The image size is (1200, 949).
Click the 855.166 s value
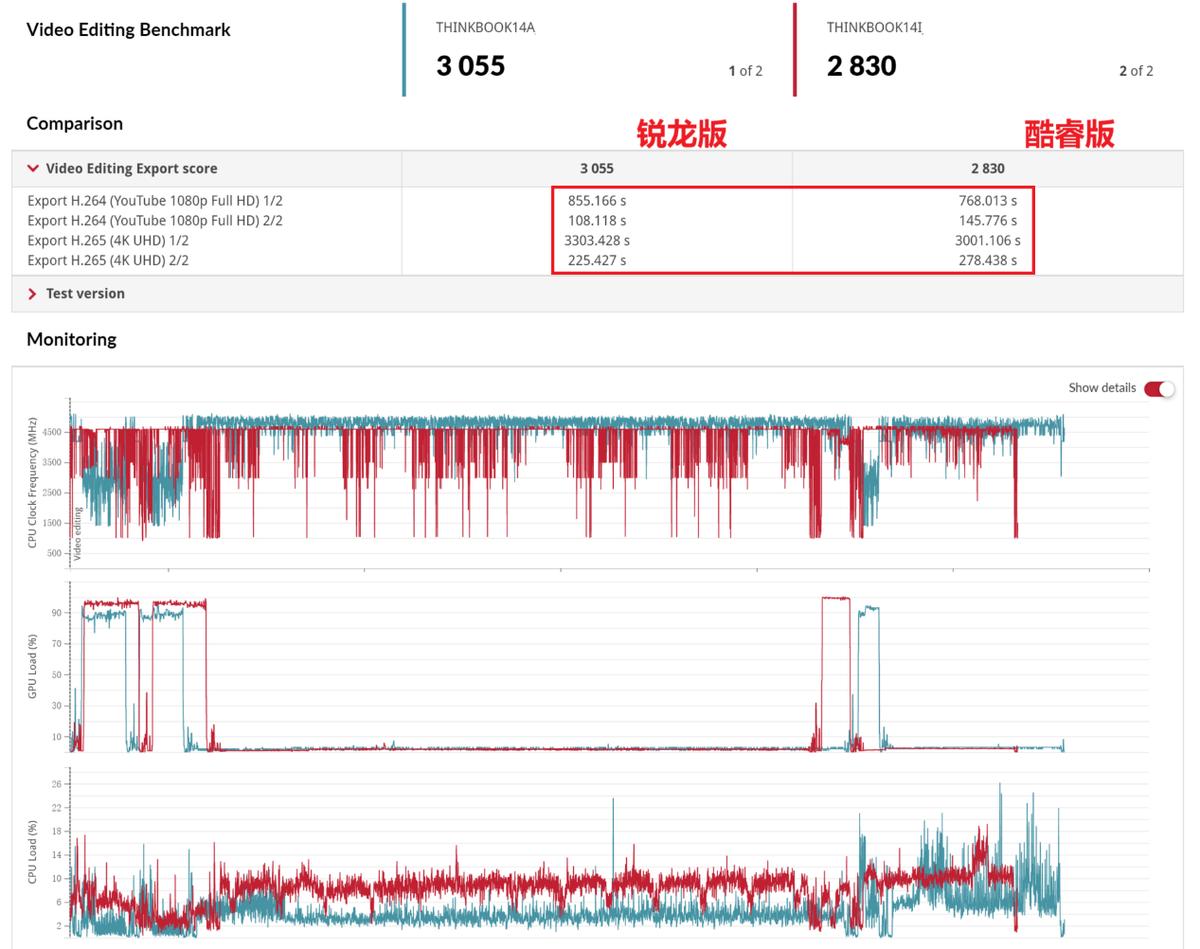coord(597,201)
